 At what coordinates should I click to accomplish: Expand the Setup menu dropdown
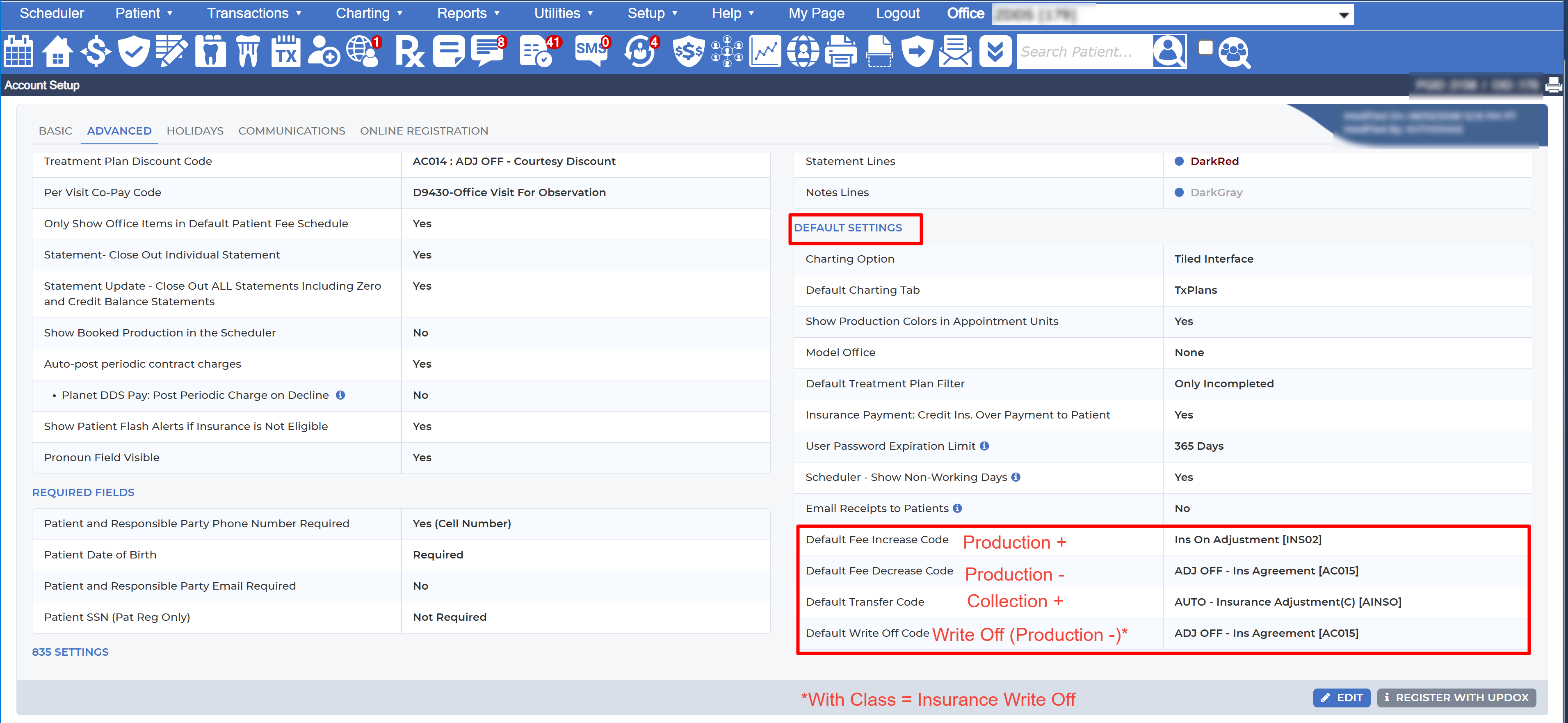[653, 14]
